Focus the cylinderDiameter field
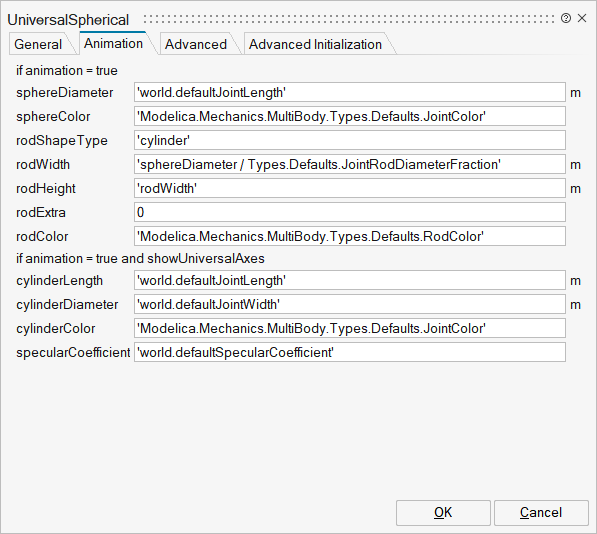The height and width of the screenshot is (534, 597). [350, 304]
